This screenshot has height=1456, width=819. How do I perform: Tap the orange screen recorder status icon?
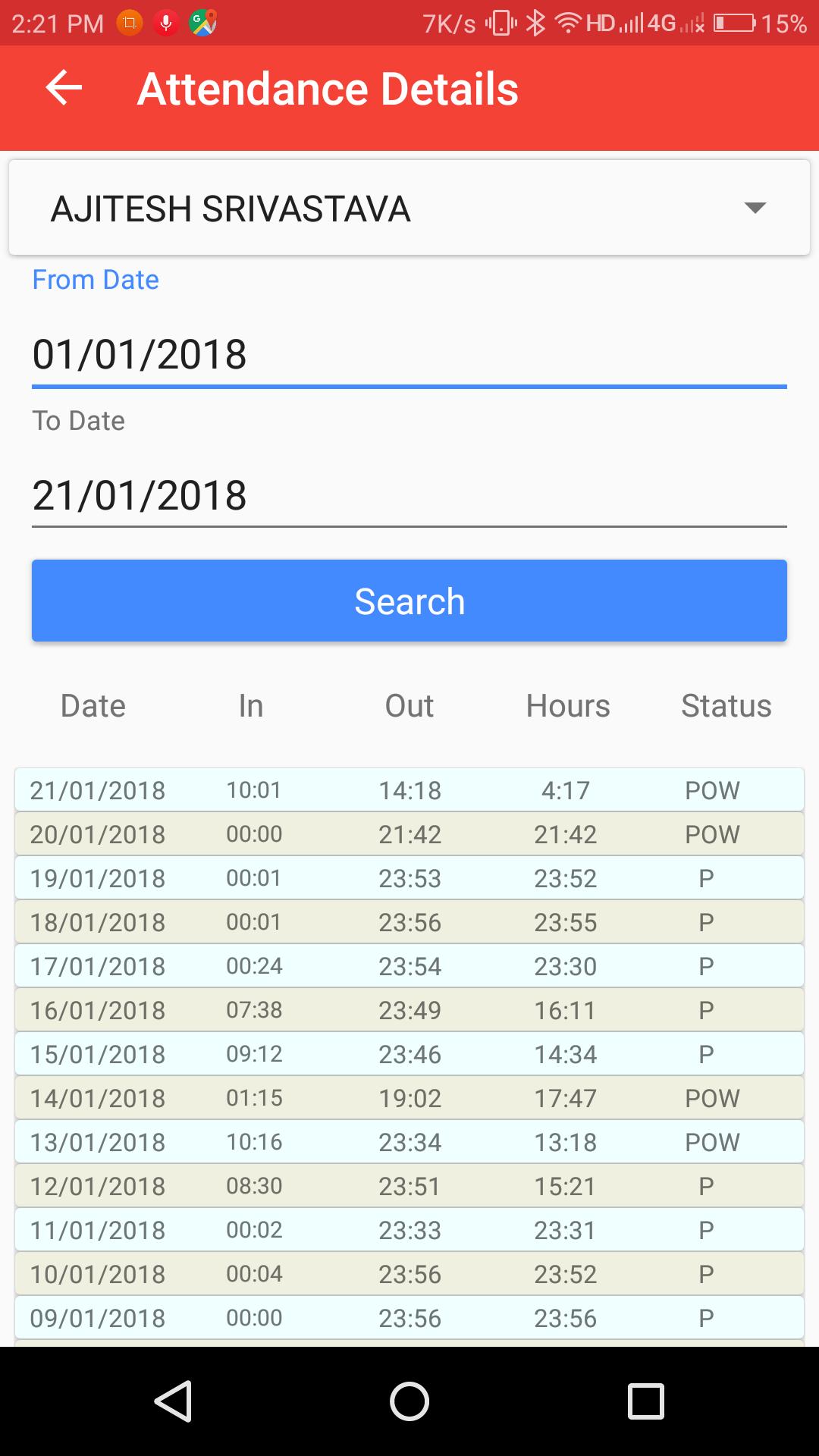point(130,24)
